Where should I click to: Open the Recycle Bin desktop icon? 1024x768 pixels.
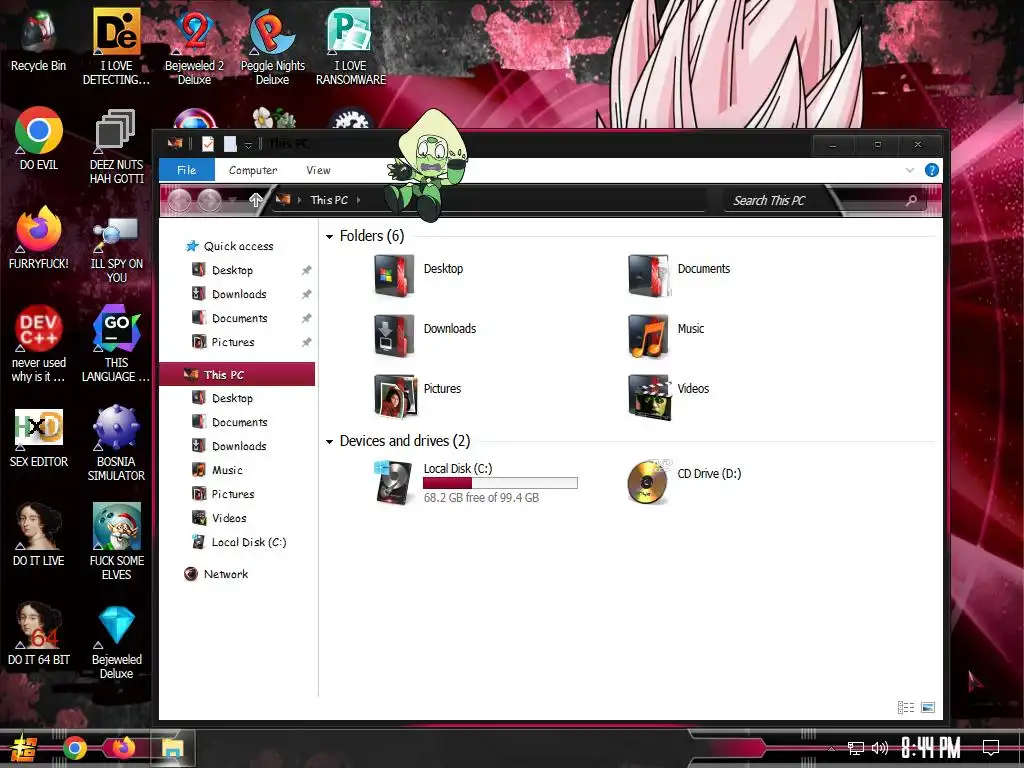click(39, 40)
